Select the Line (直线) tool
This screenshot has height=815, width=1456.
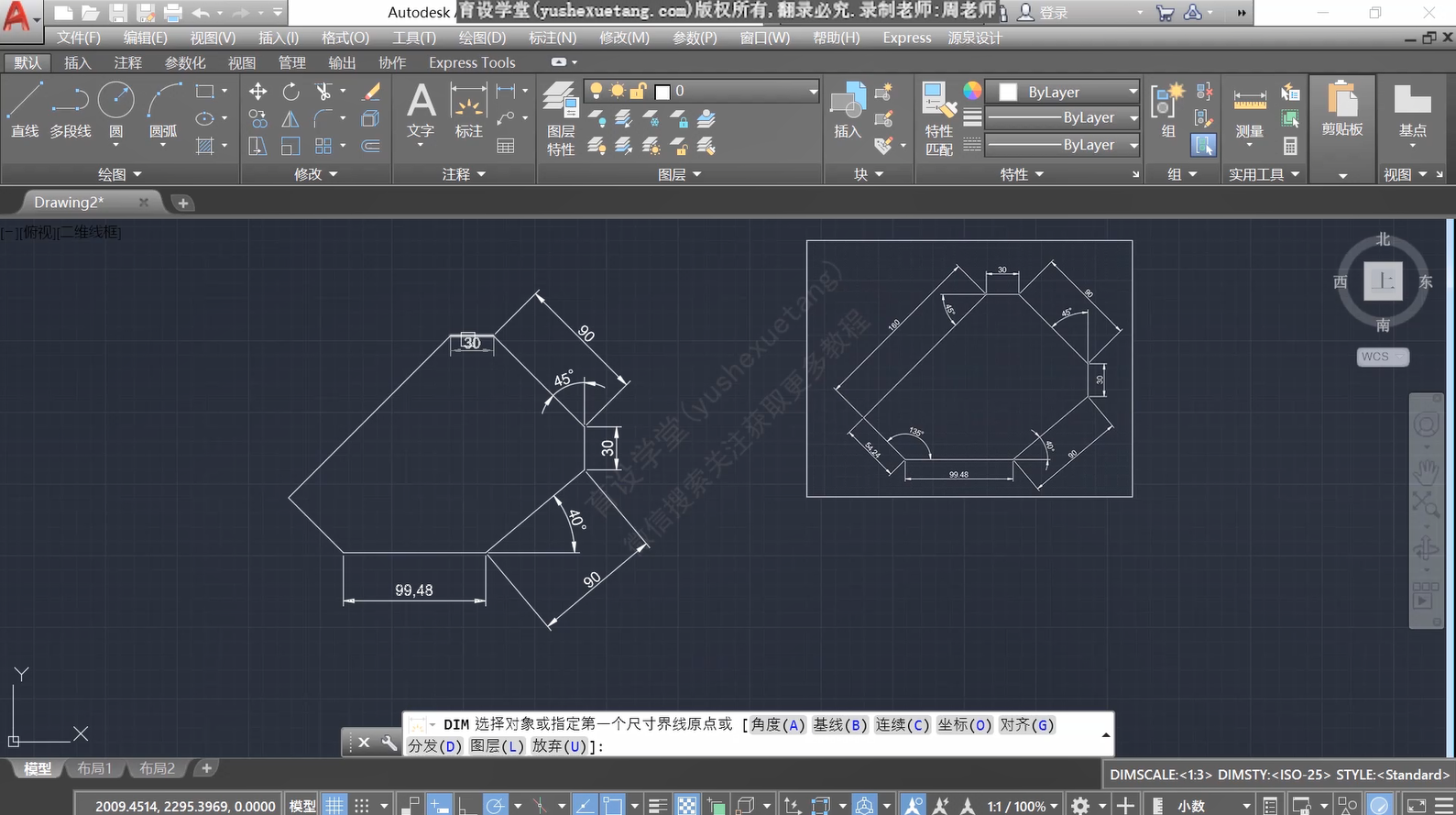(25, 110)
